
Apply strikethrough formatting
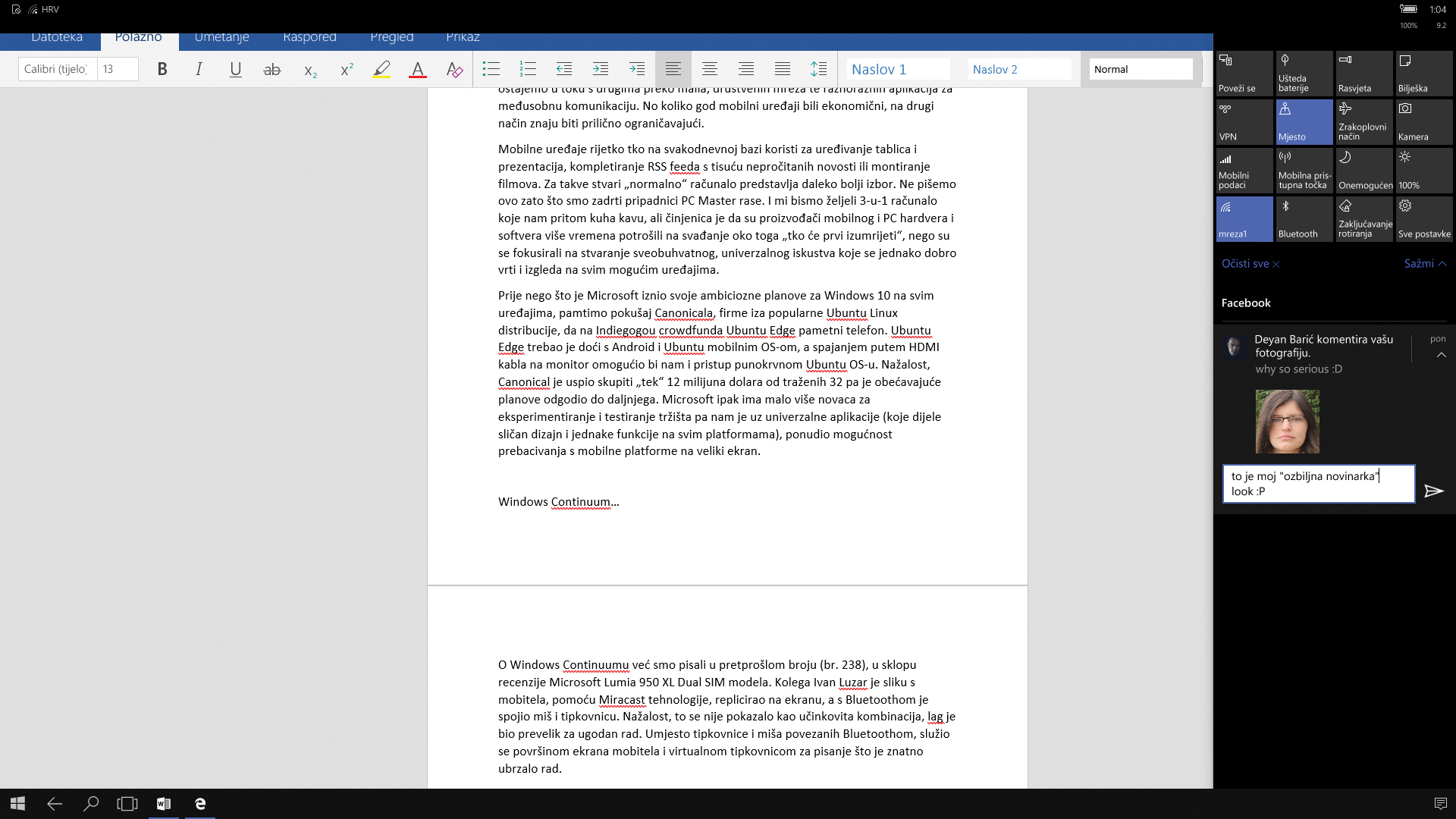pos(271,69)
